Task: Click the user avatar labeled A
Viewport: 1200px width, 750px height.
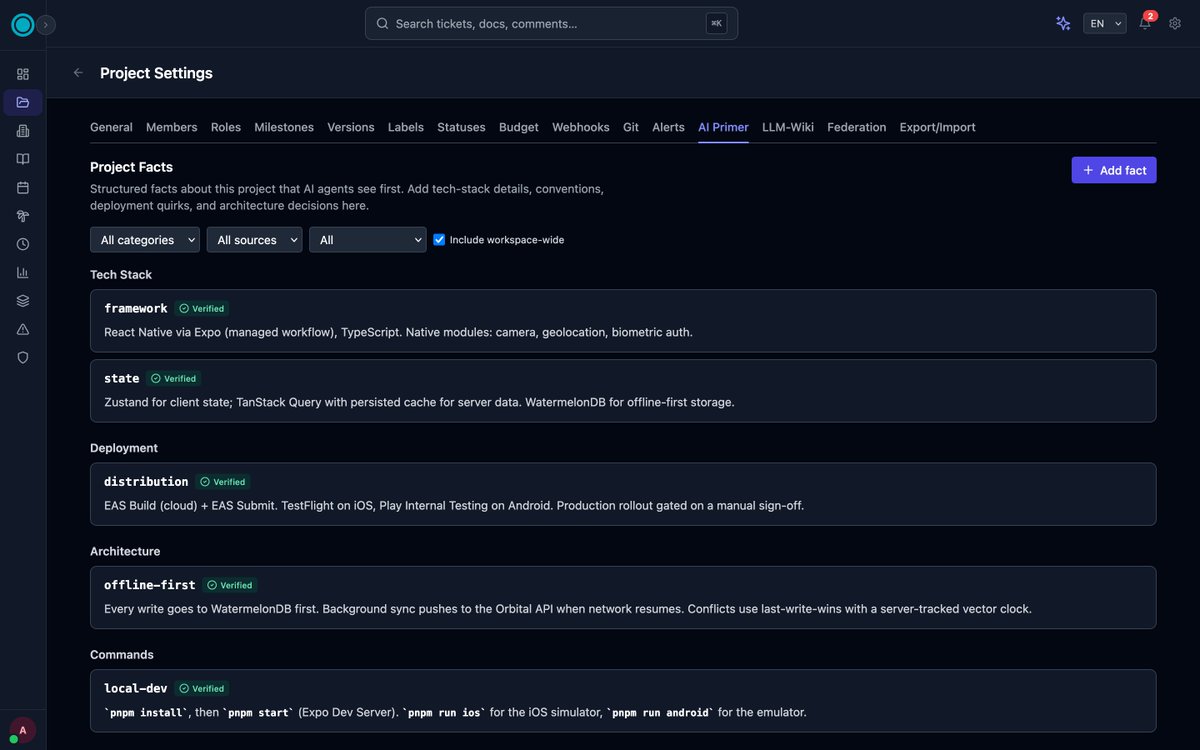Action: click(x=22, y=730)
